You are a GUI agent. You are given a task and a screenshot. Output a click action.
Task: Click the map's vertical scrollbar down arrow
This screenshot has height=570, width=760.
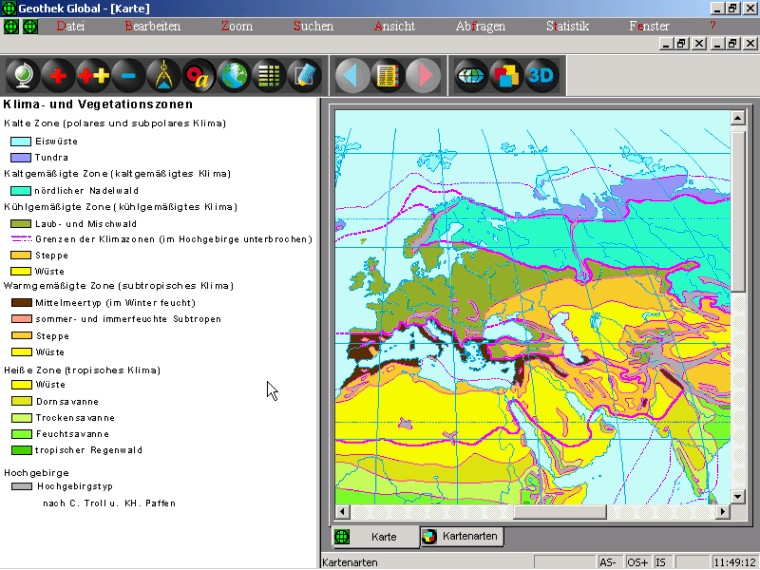coord(738,496)
